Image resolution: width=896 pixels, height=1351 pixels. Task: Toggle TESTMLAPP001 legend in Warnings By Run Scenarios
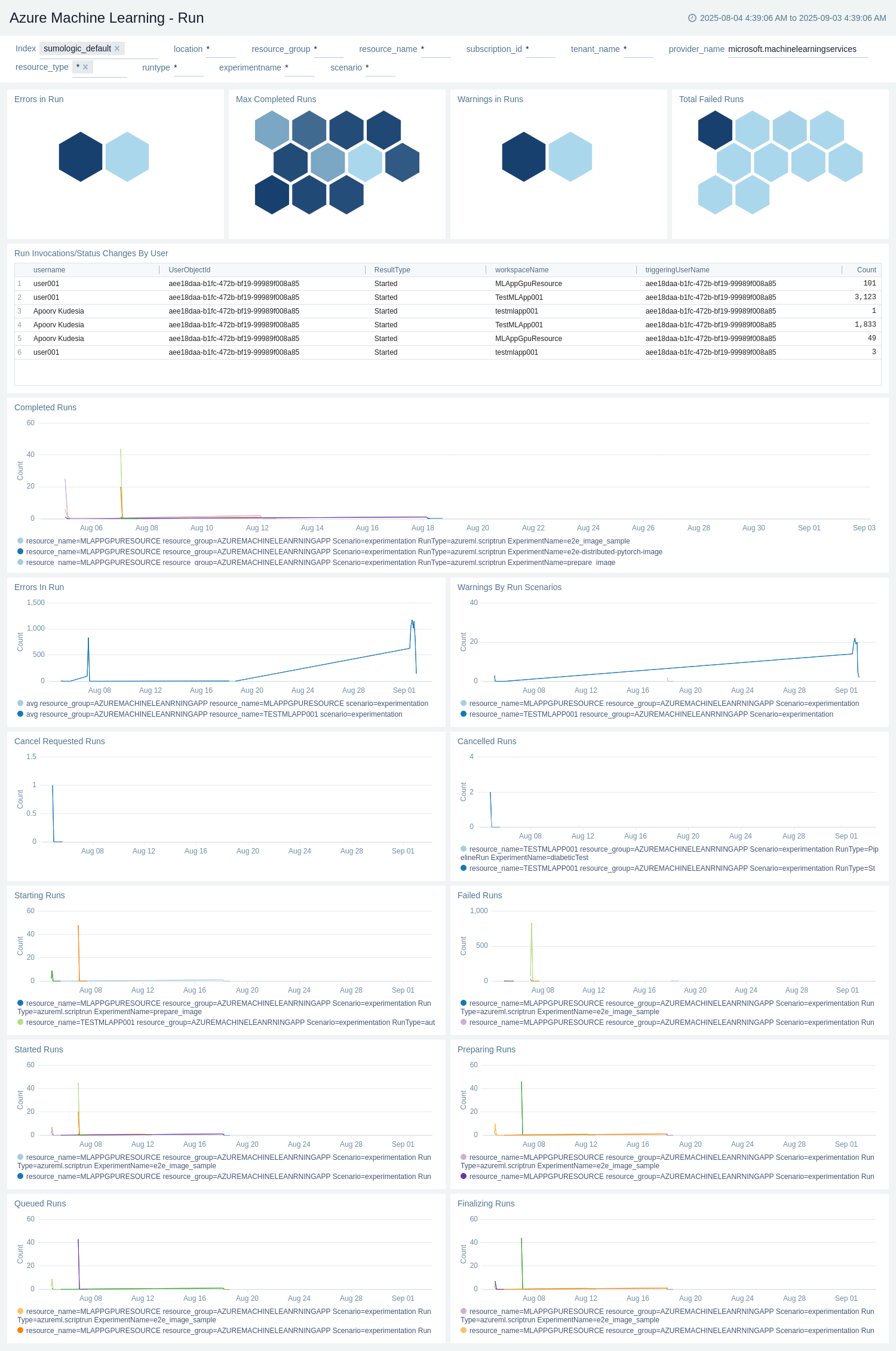click(647, 714)
